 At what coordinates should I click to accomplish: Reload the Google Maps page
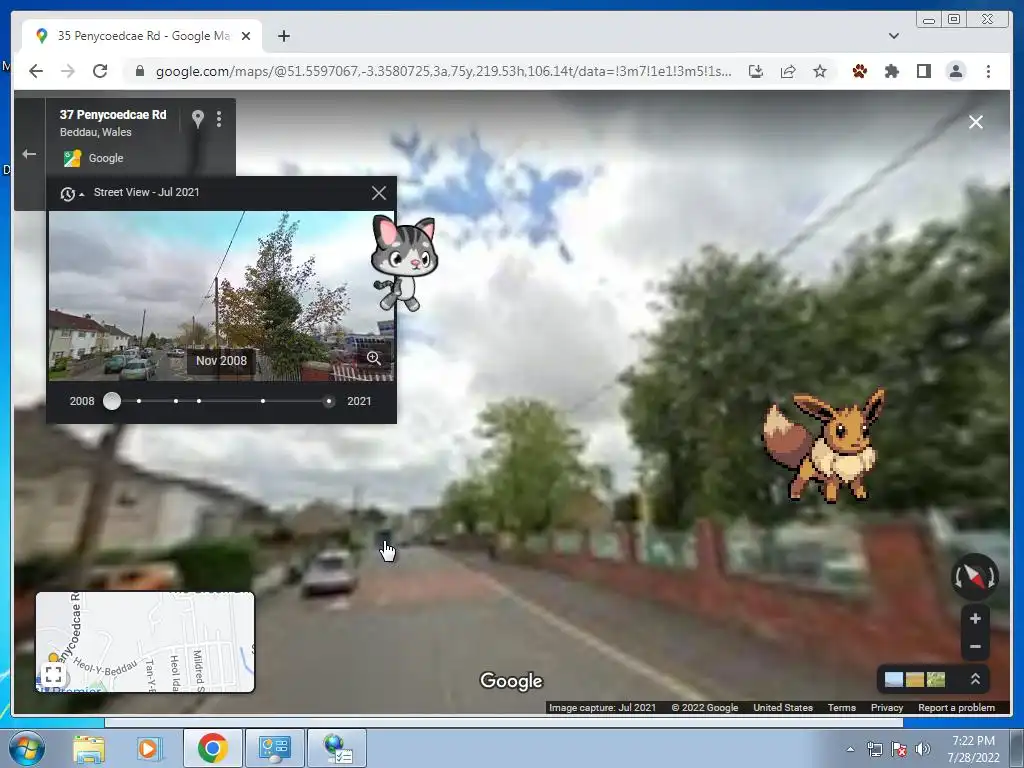100,71
